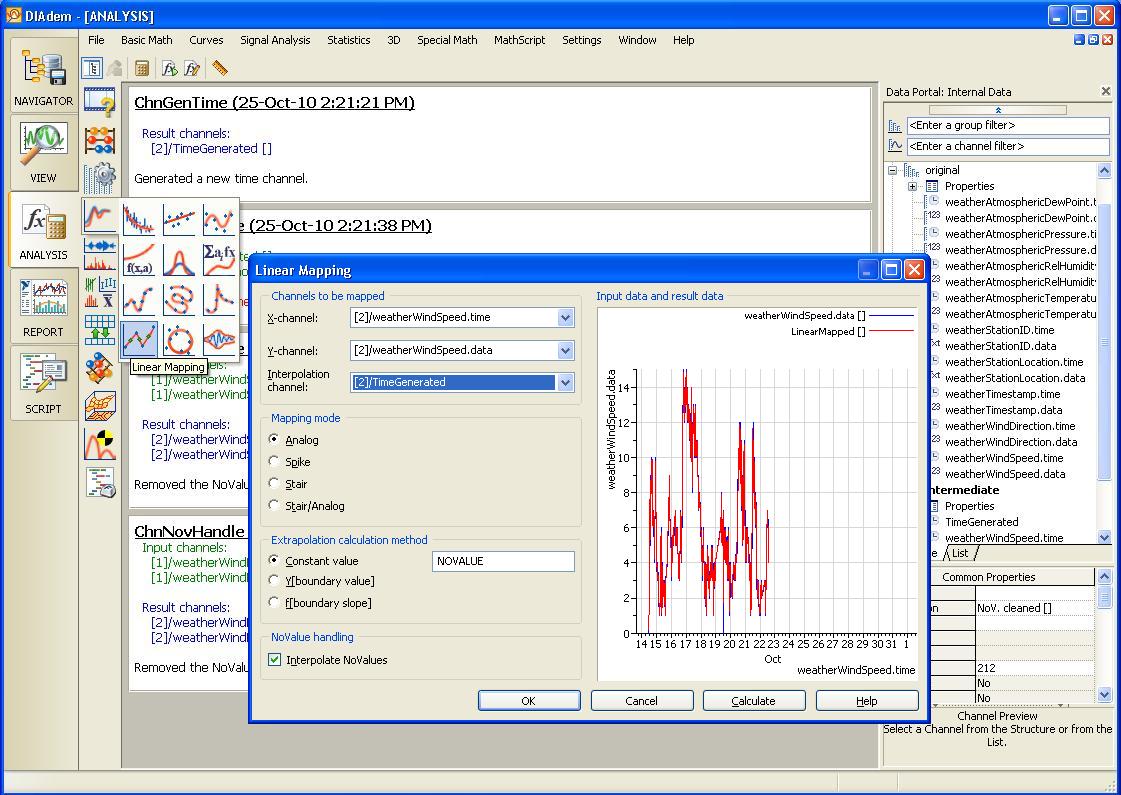Screen dimensions: 1121x795
Task: Select the straight-line regression icon in the palette
Action: (x=179, y=219)
